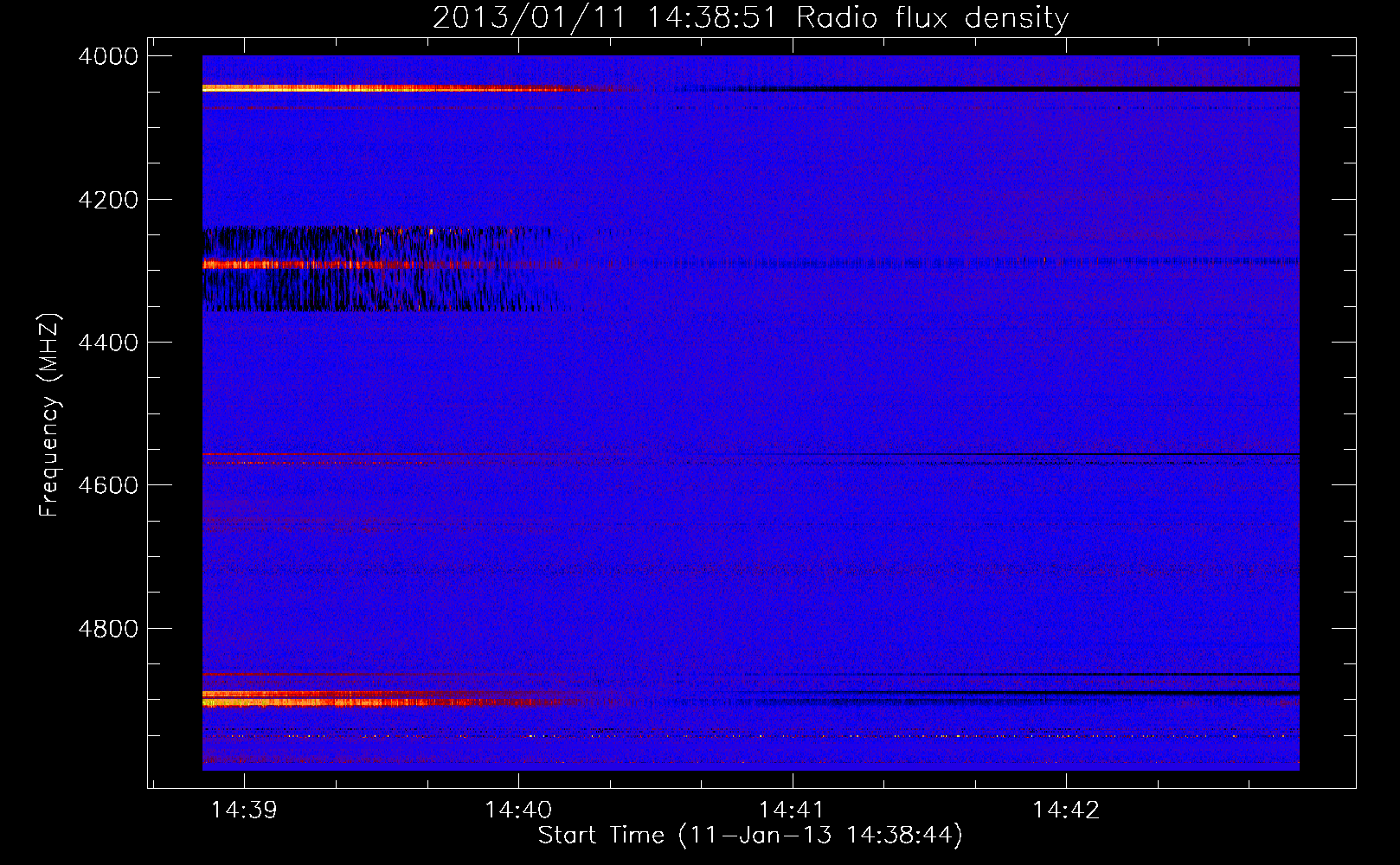Screen dimensions: 1400x865
Task: Click the 4200 frequency tick label
Action: (108, 200)
